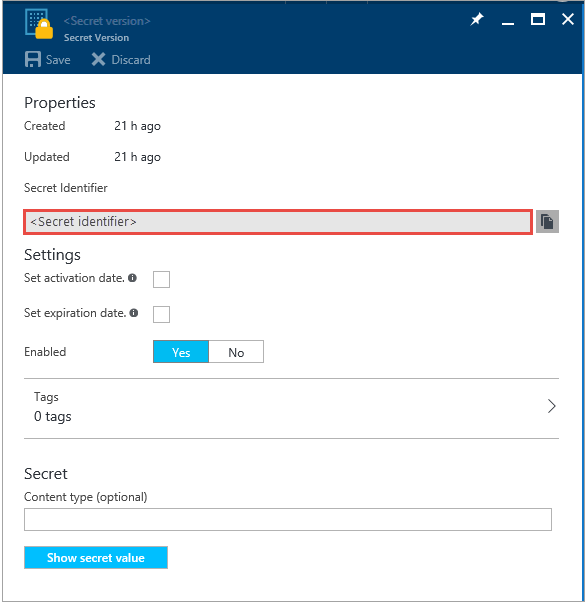Click the Discard X icon

point(98,60)
